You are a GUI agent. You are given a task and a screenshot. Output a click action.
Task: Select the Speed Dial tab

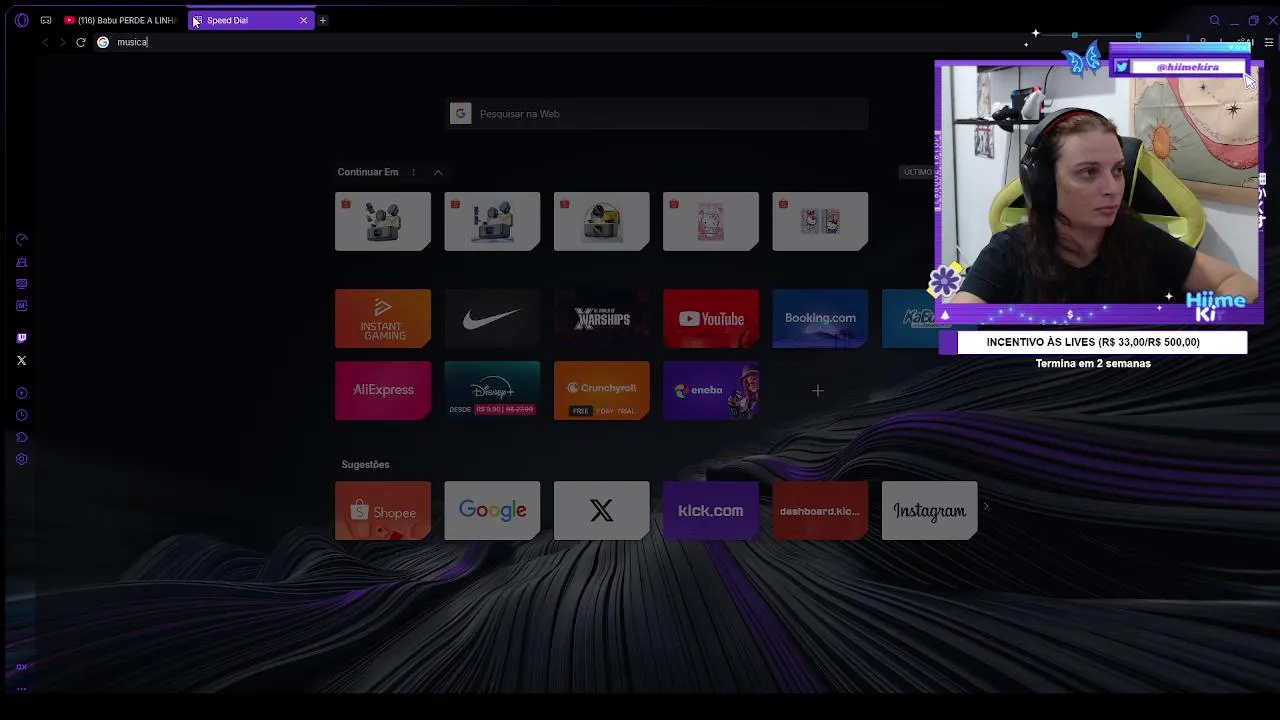pos(250,20)
